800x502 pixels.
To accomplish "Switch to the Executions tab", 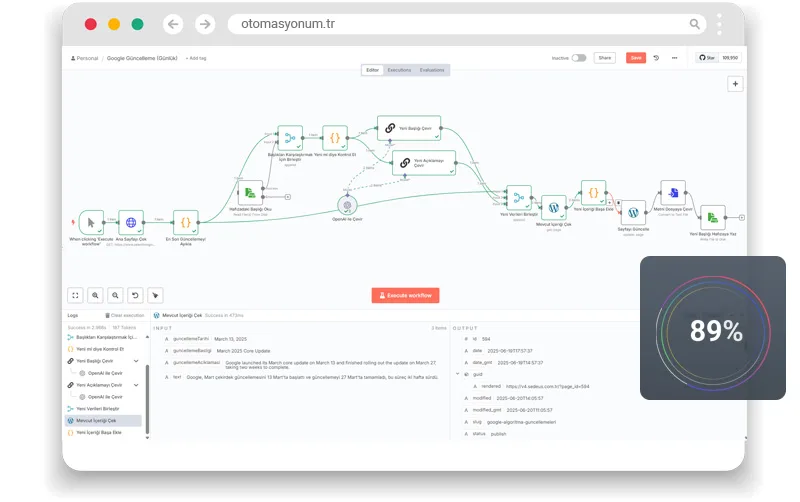I will [399, 70].
